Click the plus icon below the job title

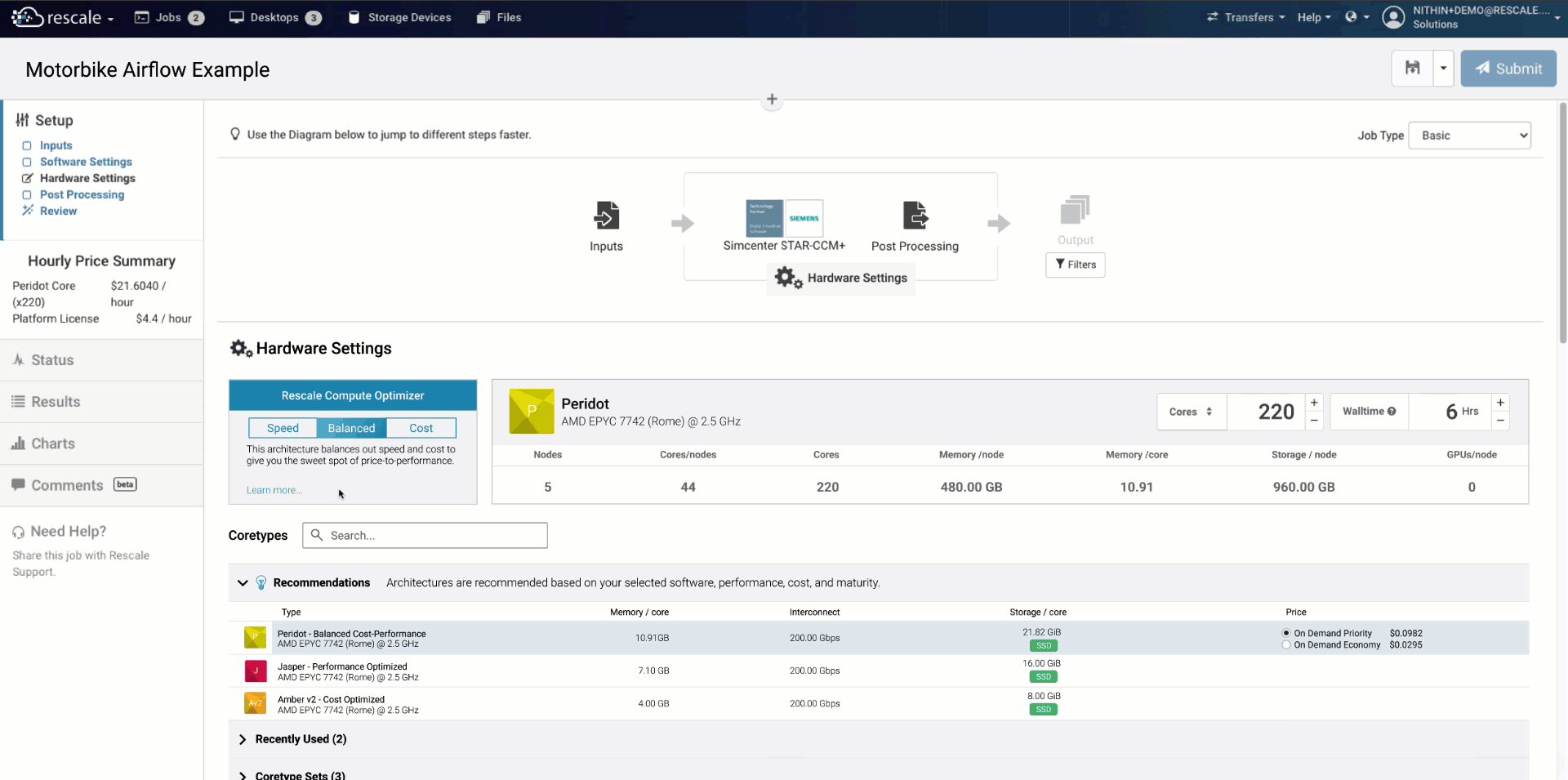pyautogui.click(x=772, y=100)
